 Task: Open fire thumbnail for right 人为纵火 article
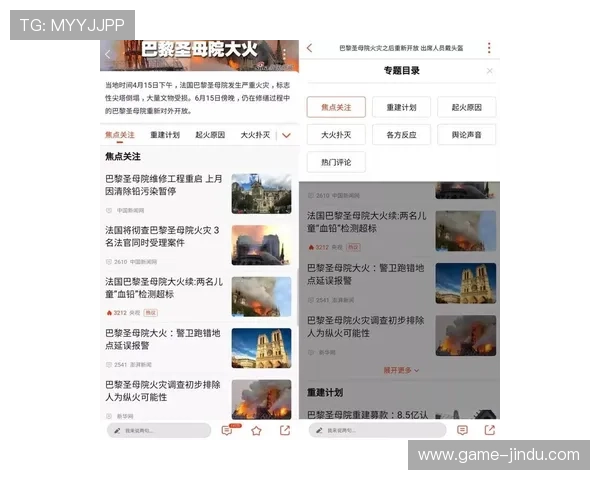[x=466, y=336]
